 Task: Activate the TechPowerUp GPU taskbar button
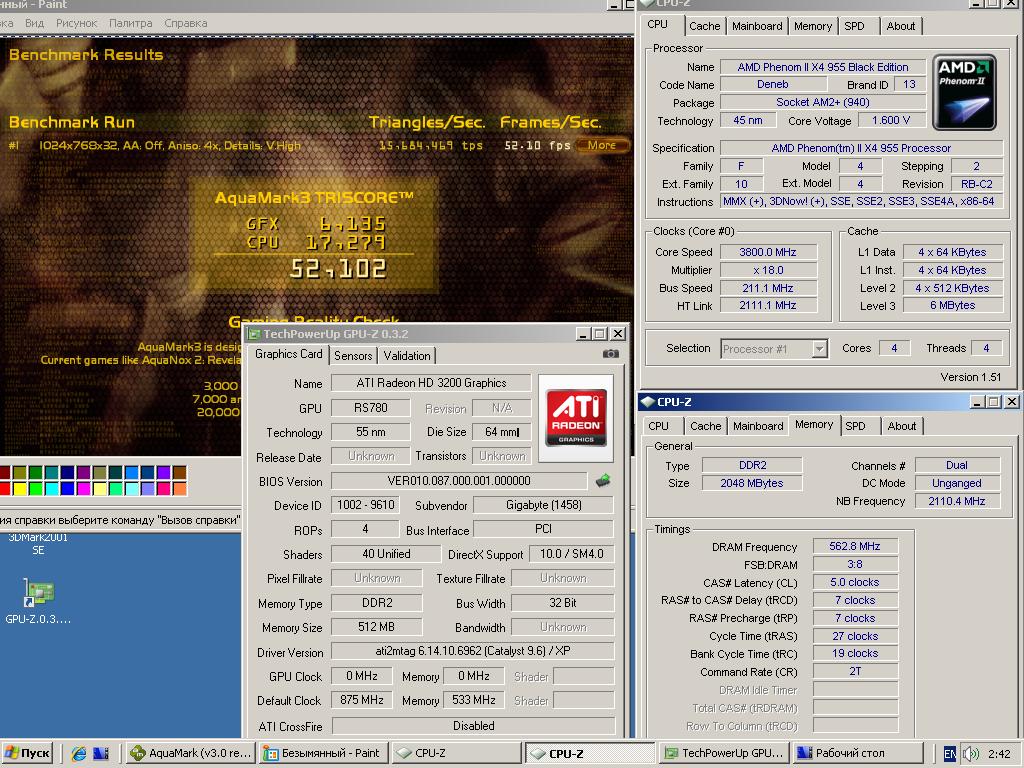click(725, 753)
